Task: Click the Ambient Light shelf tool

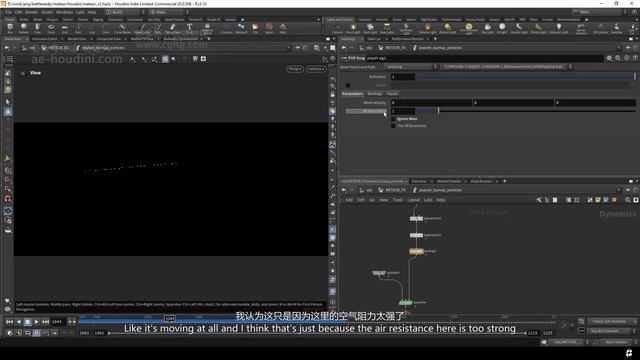Action: tap(559, 28)
